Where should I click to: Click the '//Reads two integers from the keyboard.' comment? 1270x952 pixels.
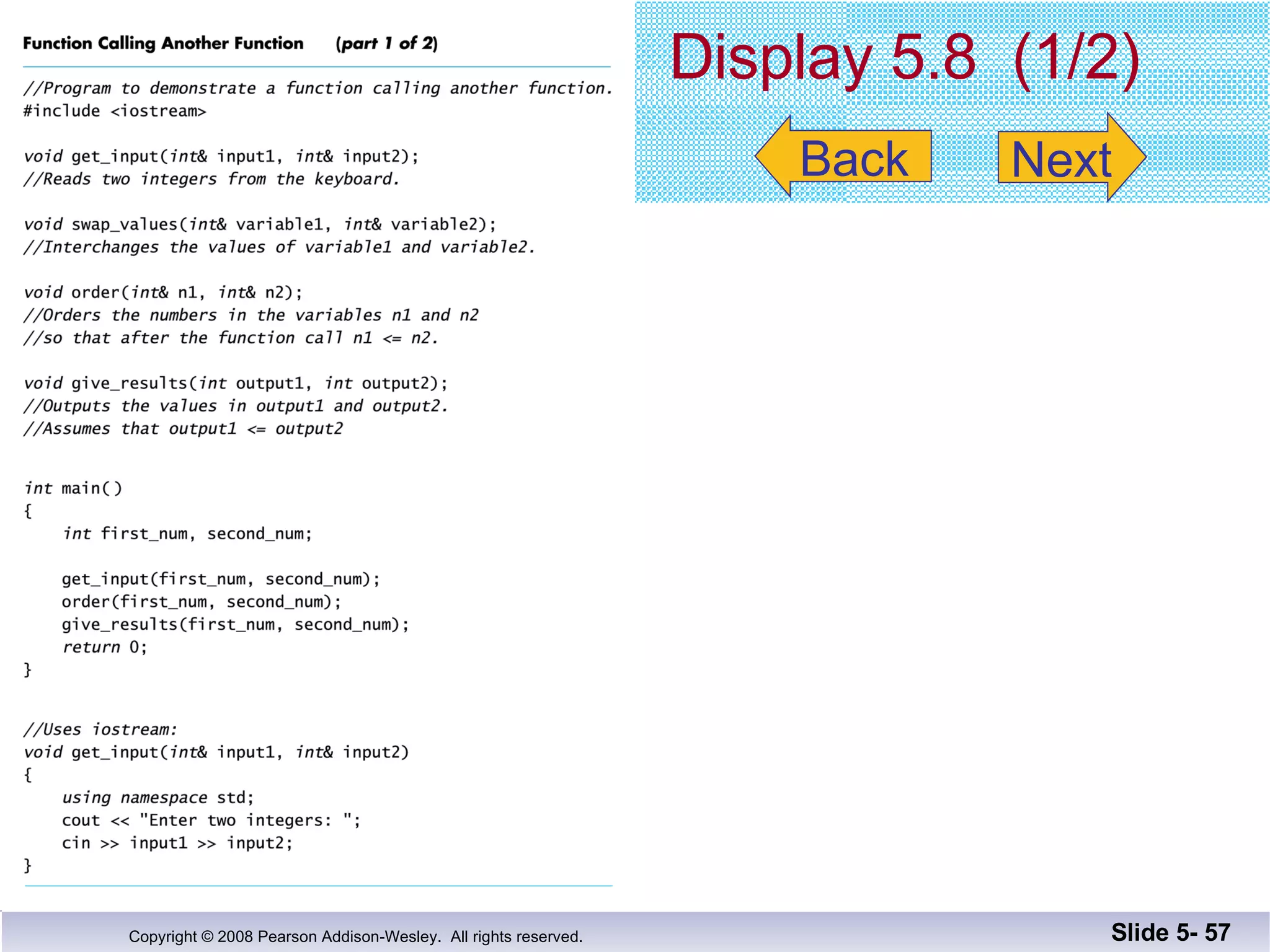click(x=211, y=179)
